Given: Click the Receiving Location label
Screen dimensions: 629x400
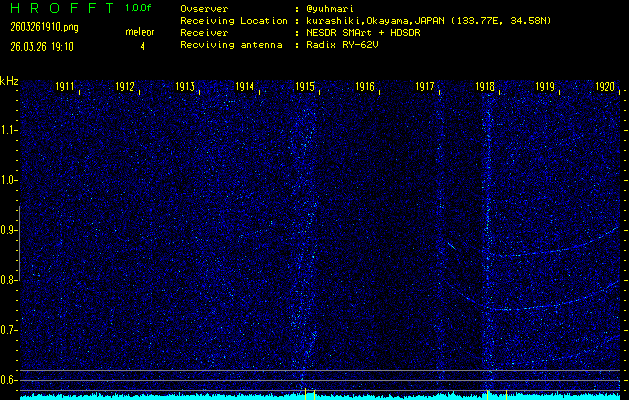Looking at the screenshot, I should click(x=234, y=21).
